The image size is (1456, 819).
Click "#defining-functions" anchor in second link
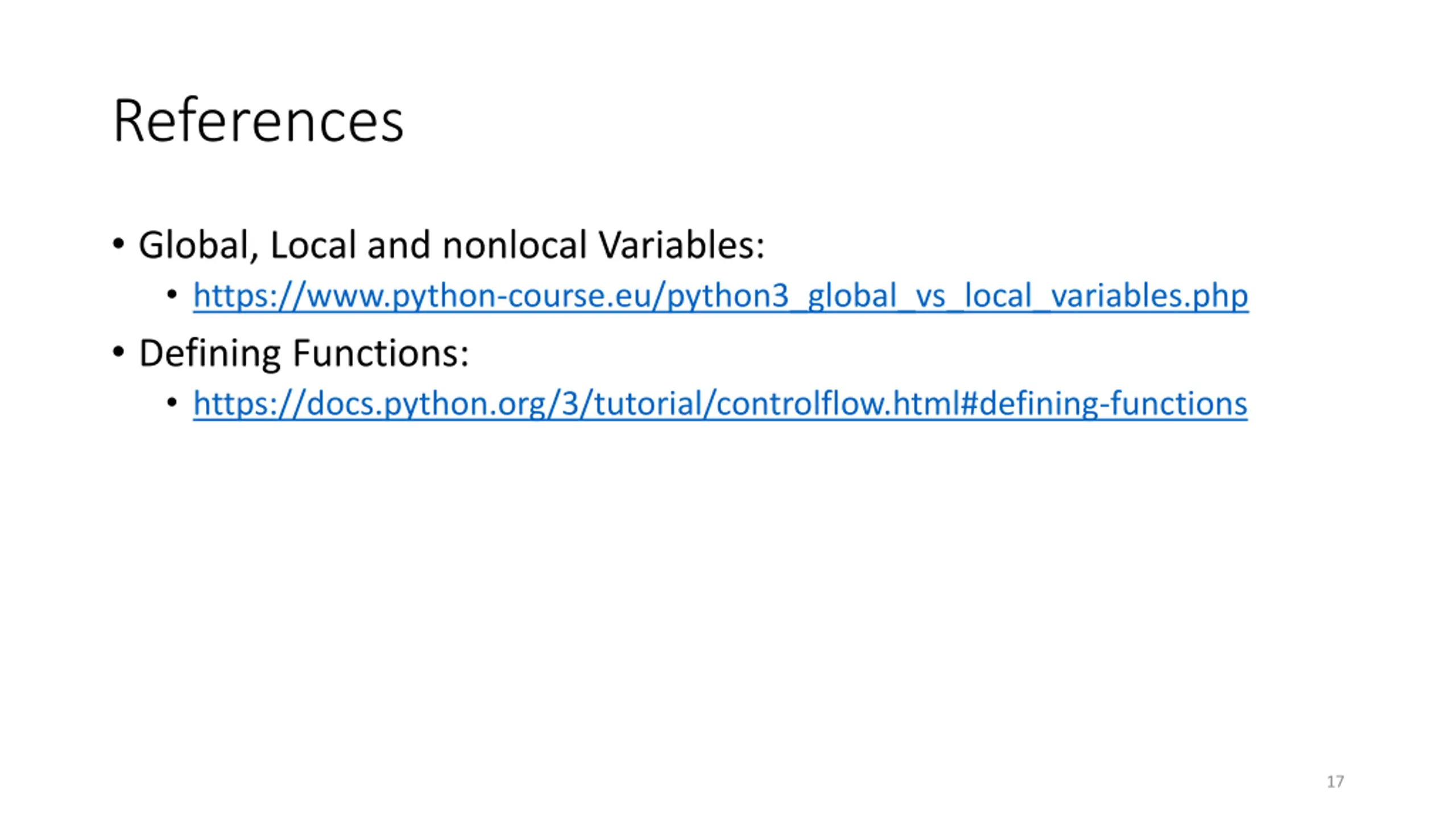tap(1104, 404)
